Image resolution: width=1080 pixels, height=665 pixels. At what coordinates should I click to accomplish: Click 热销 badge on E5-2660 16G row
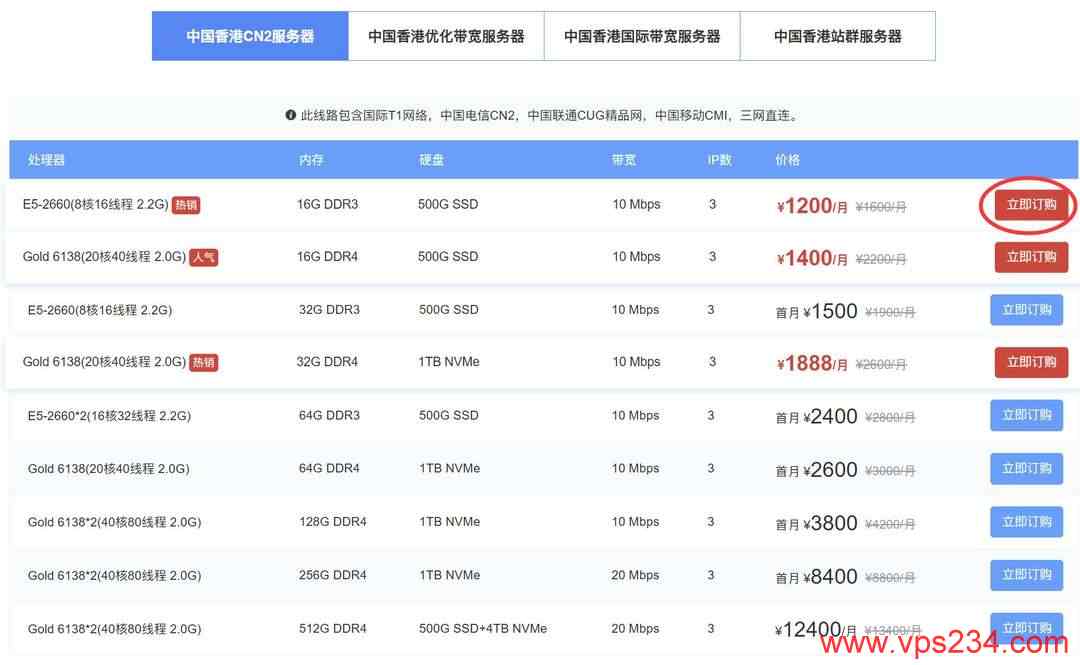tap(186, 205)
